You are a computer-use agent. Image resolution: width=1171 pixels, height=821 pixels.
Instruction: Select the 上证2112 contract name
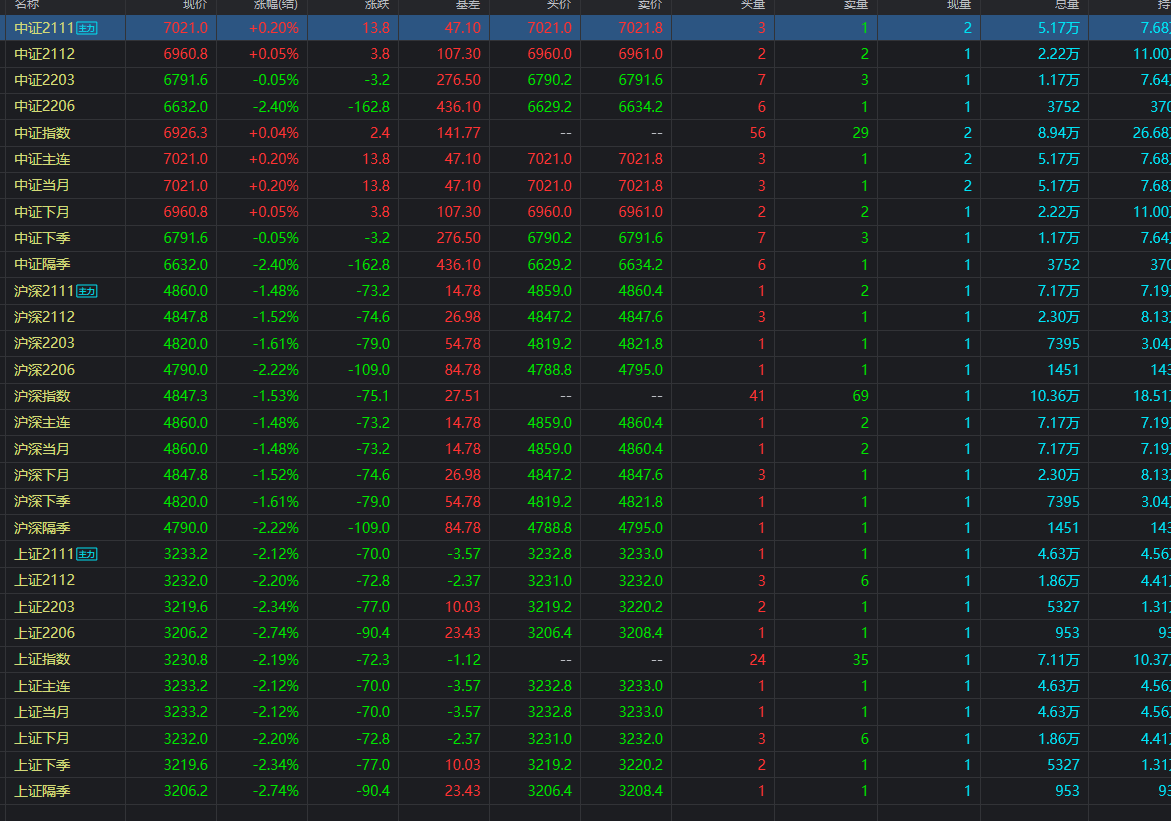point(44,580)
